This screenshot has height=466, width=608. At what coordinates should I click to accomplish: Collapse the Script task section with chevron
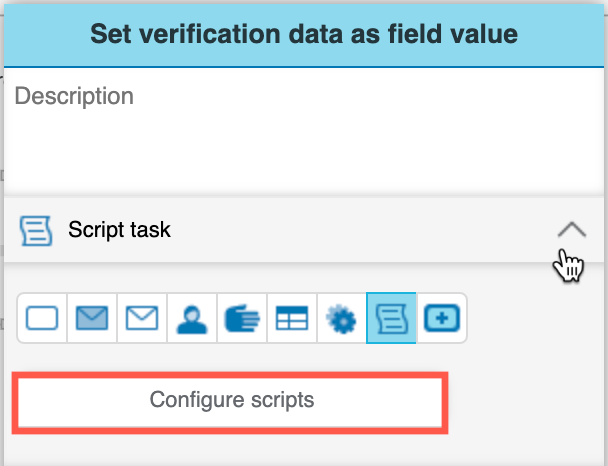click(x=571, y=230)
